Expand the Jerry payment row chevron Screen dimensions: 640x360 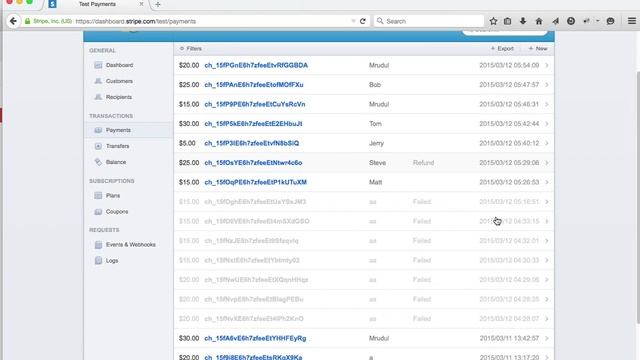[x=547, y=143]
